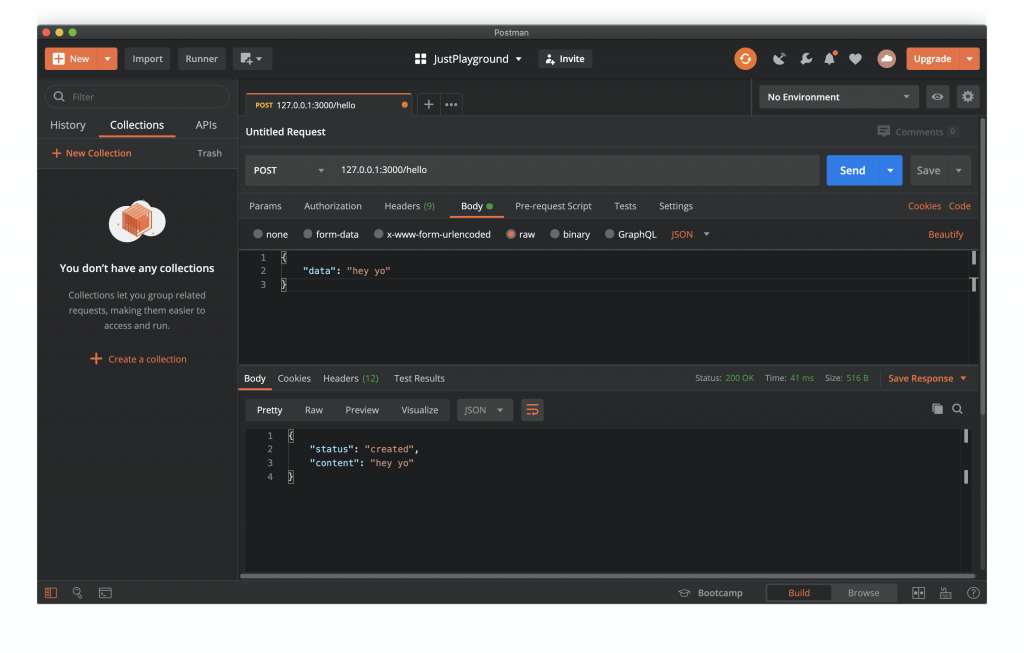Open the wrench settings icon
1024x653 pixels.
(x=806, y=59)
